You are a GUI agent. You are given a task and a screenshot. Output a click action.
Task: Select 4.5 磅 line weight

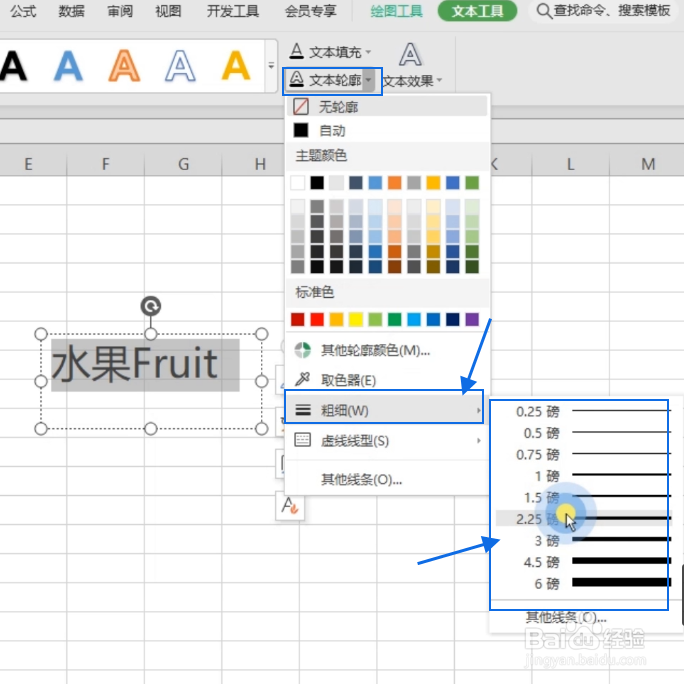point(583,562)
